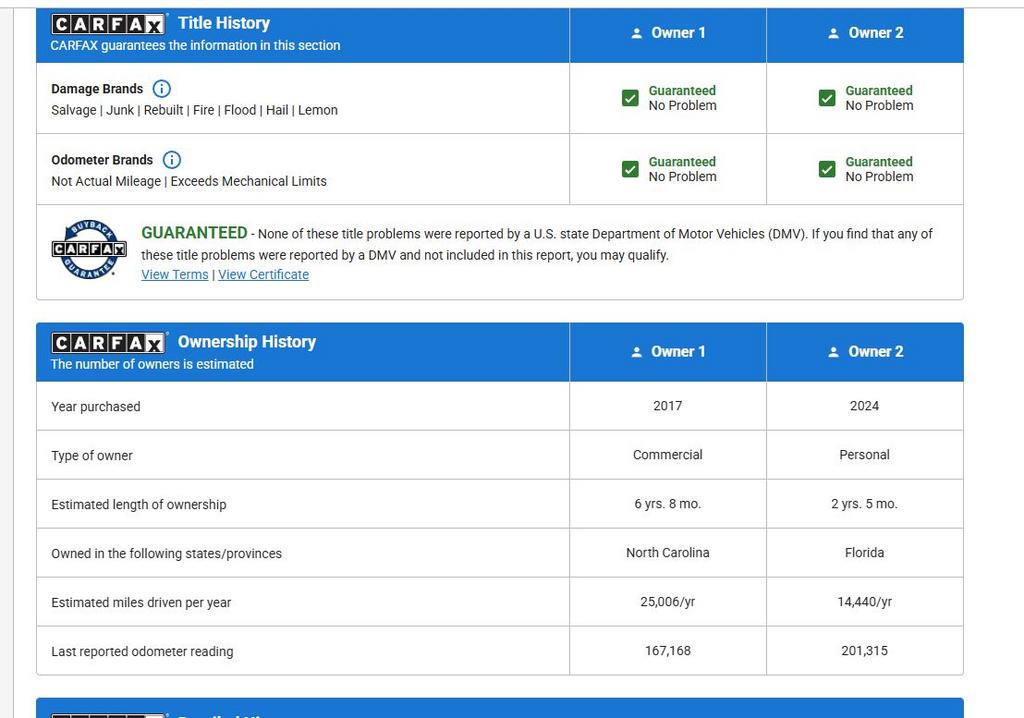Click the 14,440/yr mileage value
This screenshot has height=718, width=1024.
[864, 602]
